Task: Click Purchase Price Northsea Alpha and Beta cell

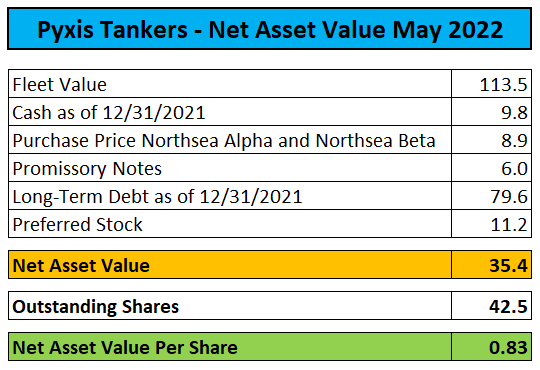Action: tap(230, 140)
